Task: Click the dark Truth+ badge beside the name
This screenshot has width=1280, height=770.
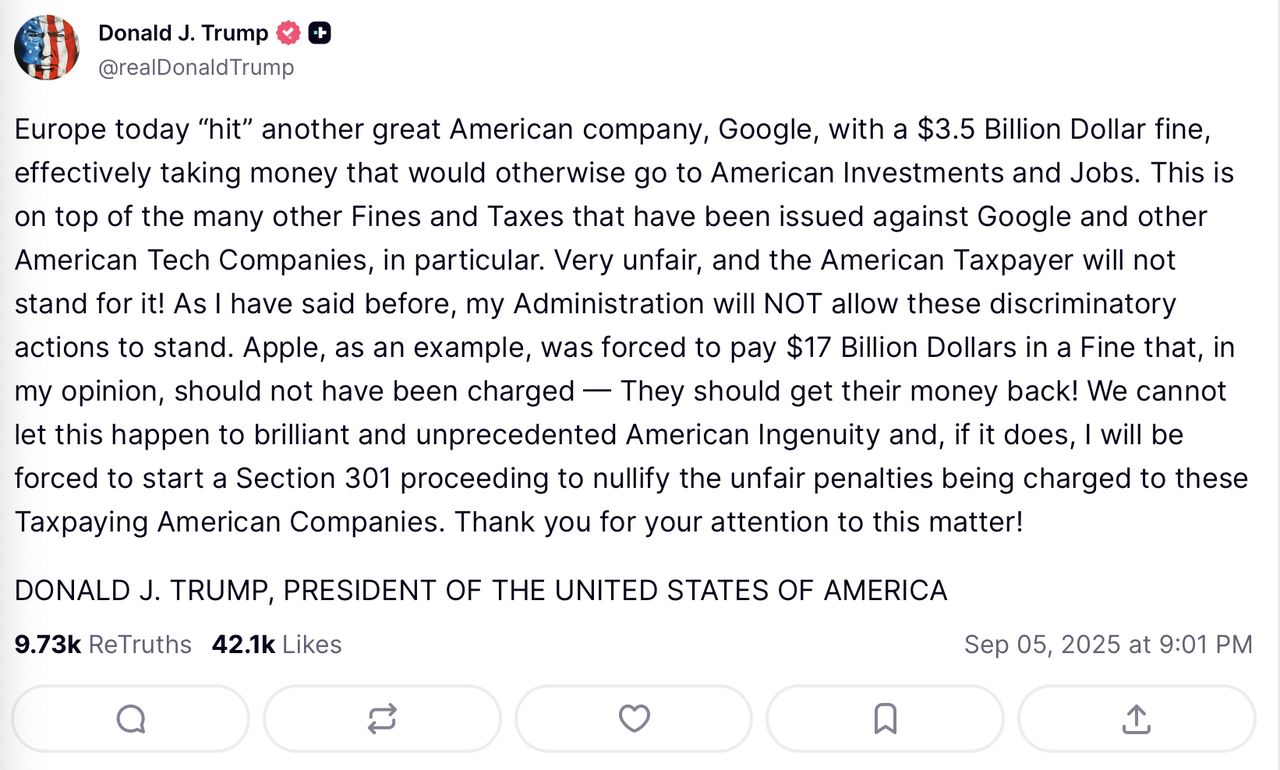Action: point(319,32)
